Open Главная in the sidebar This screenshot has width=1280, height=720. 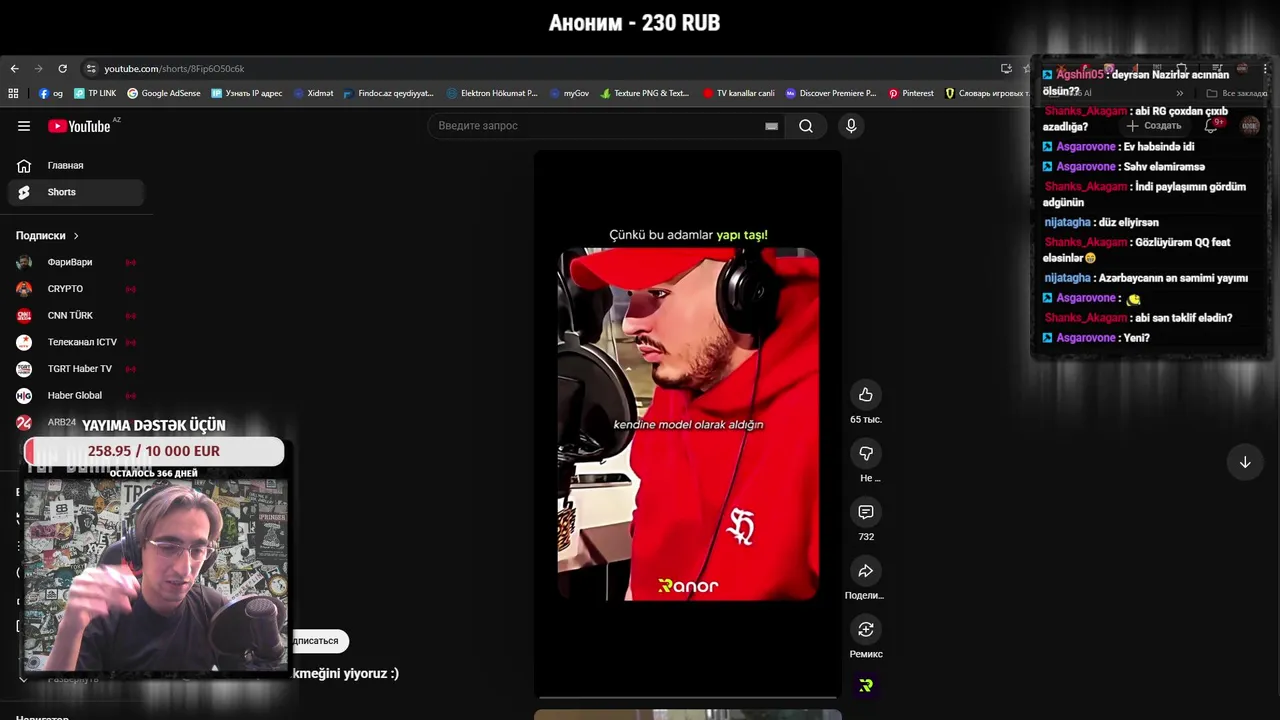(78, 166)
